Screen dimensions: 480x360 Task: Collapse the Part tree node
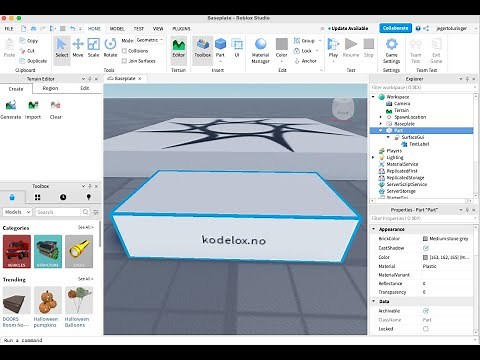[381, 130]
